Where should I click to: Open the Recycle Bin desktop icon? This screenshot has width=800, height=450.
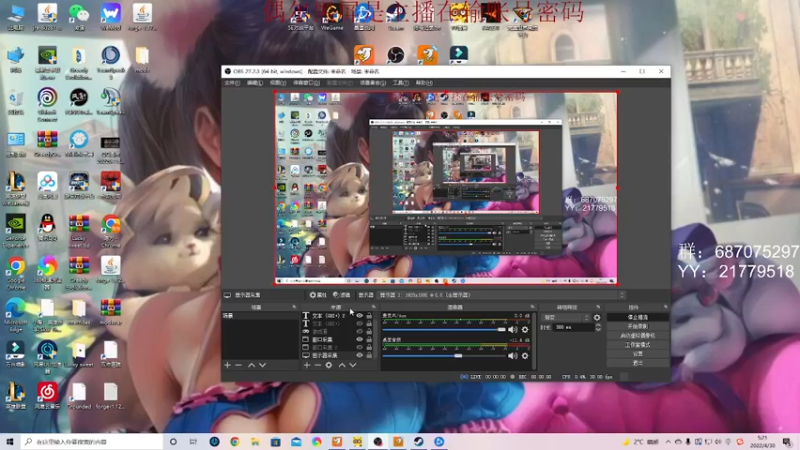click(16, 101)
